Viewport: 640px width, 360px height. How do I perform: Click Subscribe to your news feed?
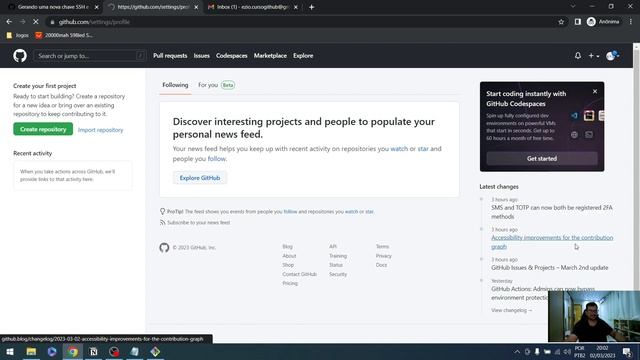198,222
